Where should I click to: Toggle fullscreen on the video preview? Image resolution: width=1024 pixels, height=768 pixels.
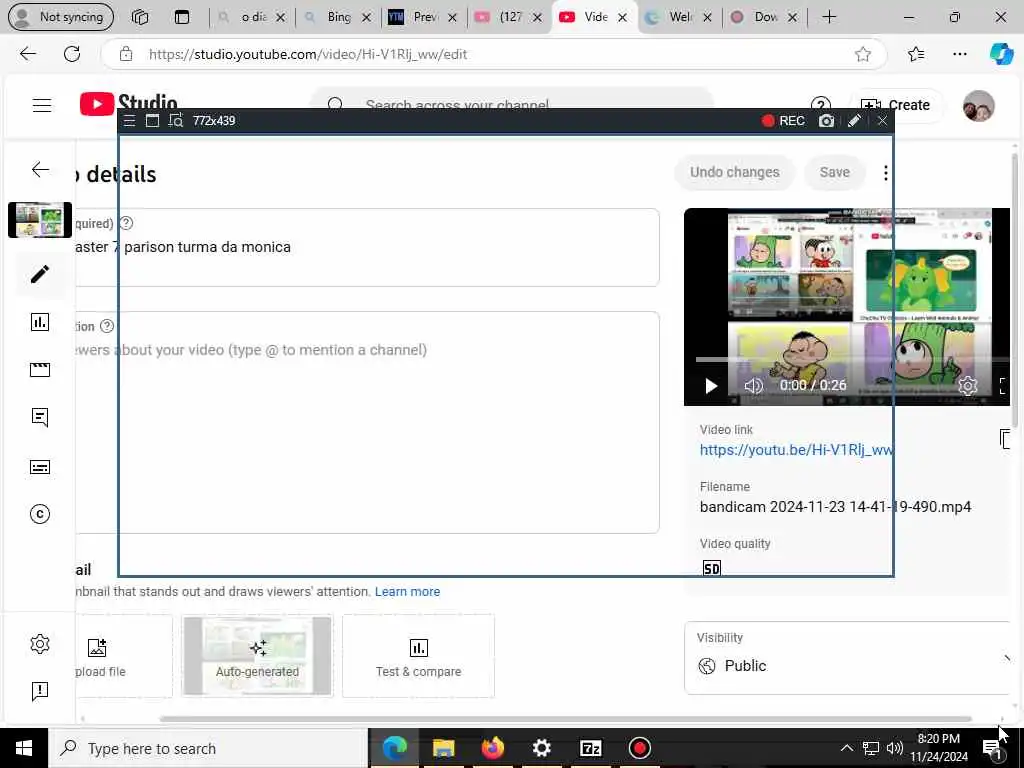1002,386
